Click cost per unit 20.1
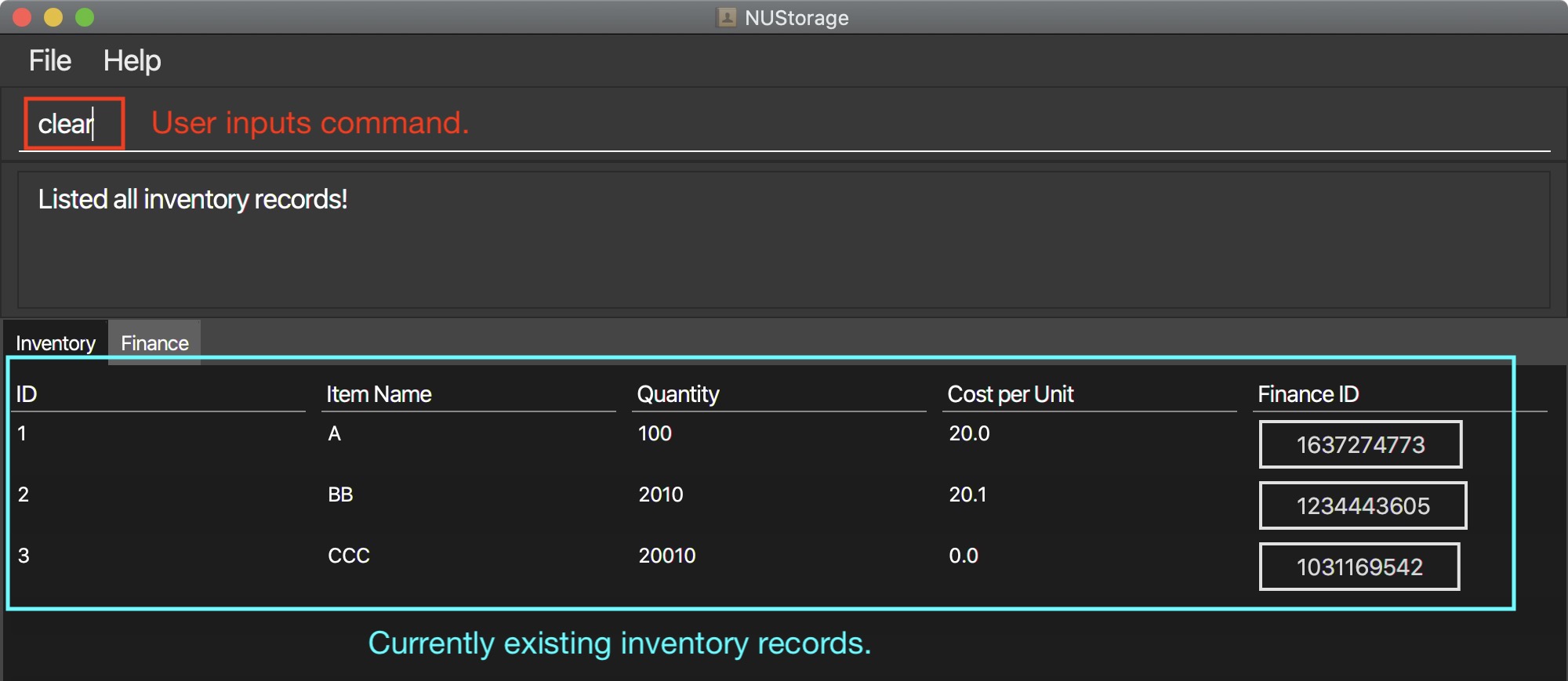The image size is (1568, 681). point(967,494)
